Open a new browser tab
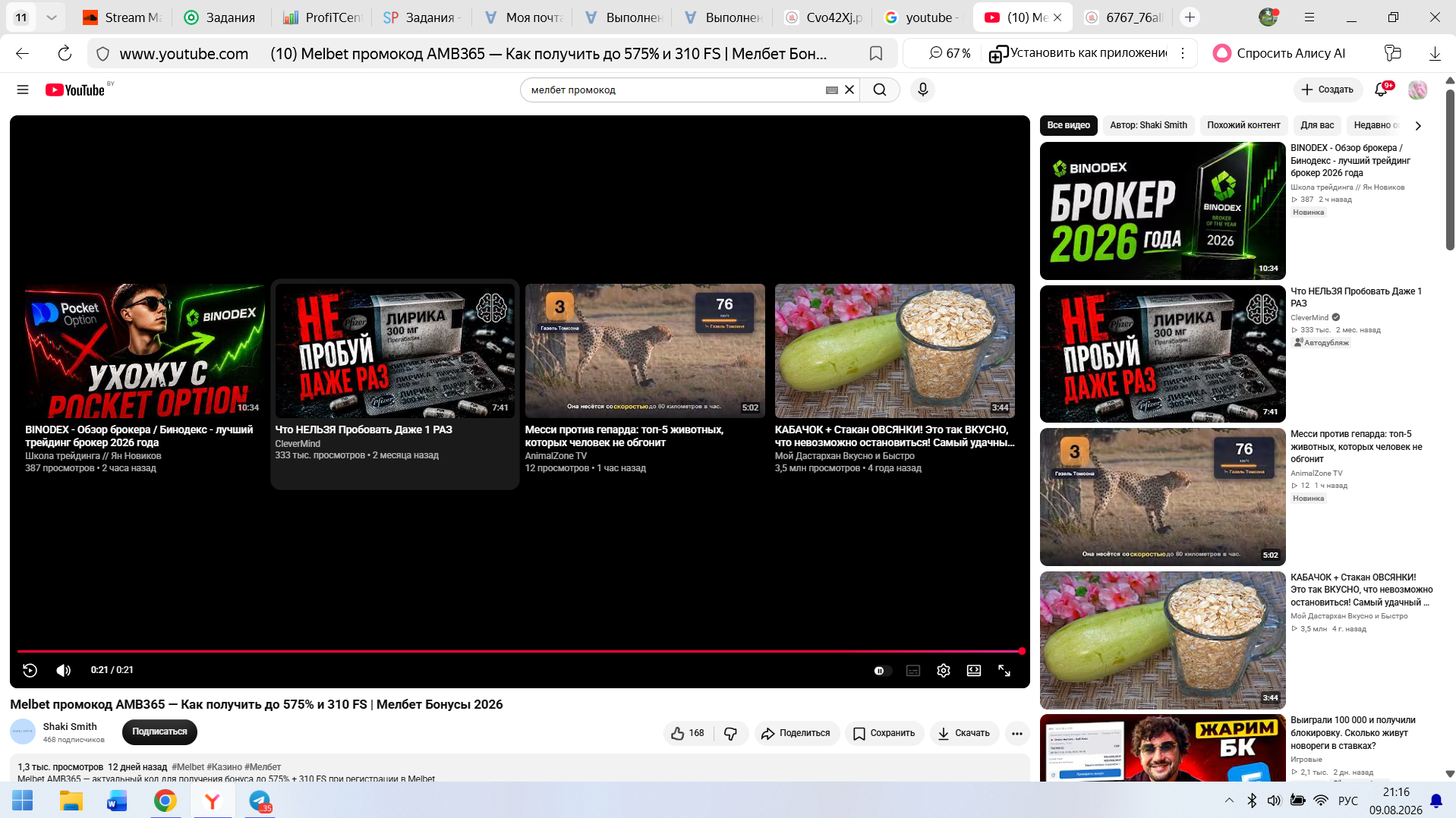Image resolution: width=1456 pixels, height=818 pixels. [x=1190, y=17]
